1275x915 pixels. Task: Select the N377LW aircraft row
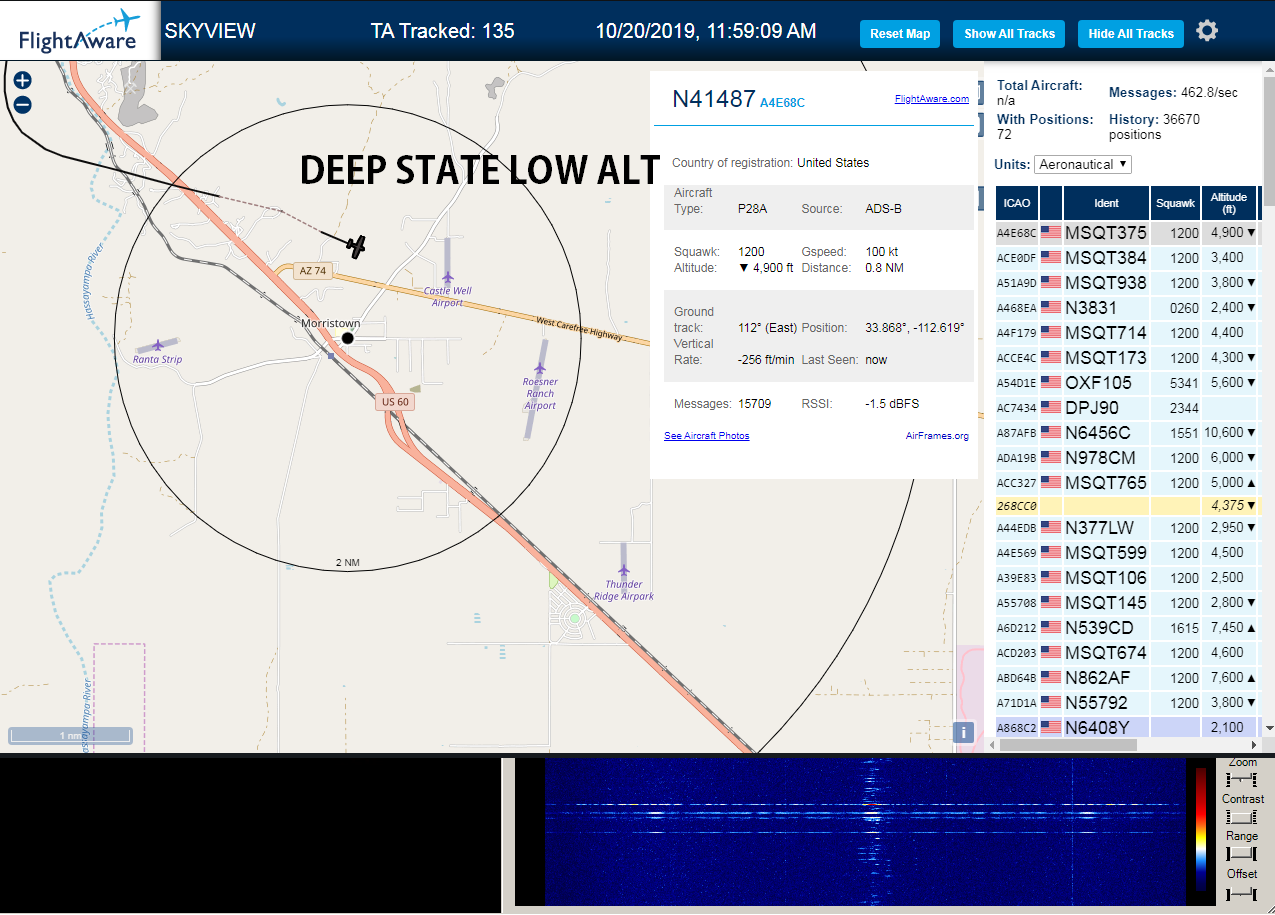pos(1127,528)
